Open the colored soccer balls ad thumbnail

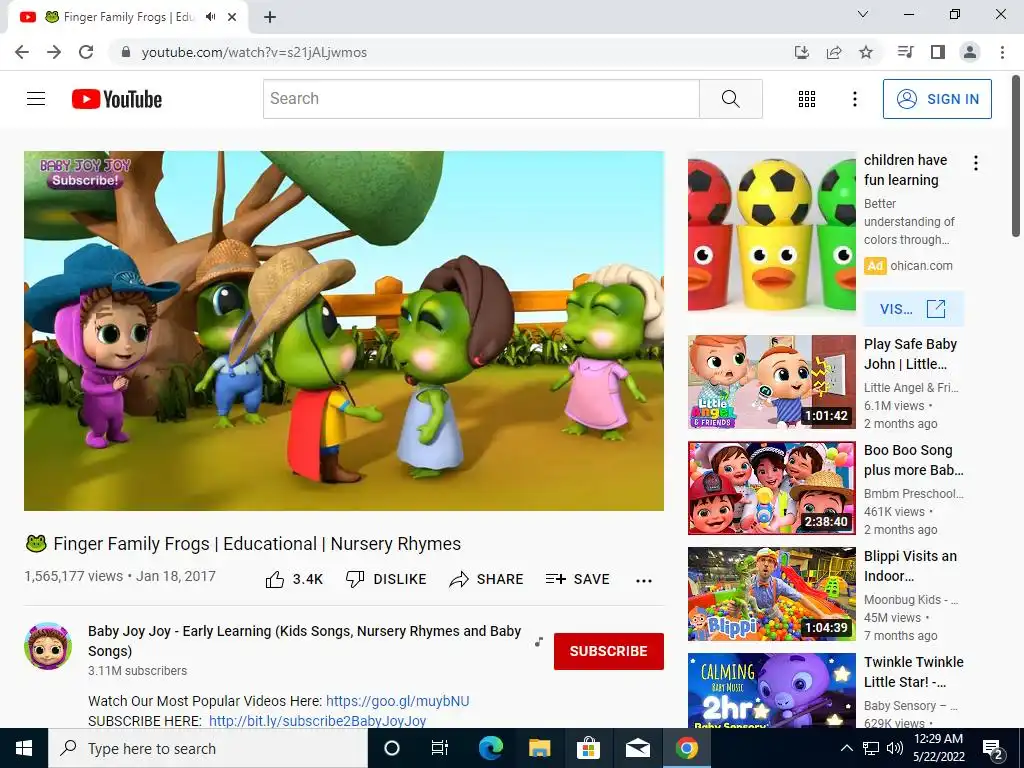point(771,233)
